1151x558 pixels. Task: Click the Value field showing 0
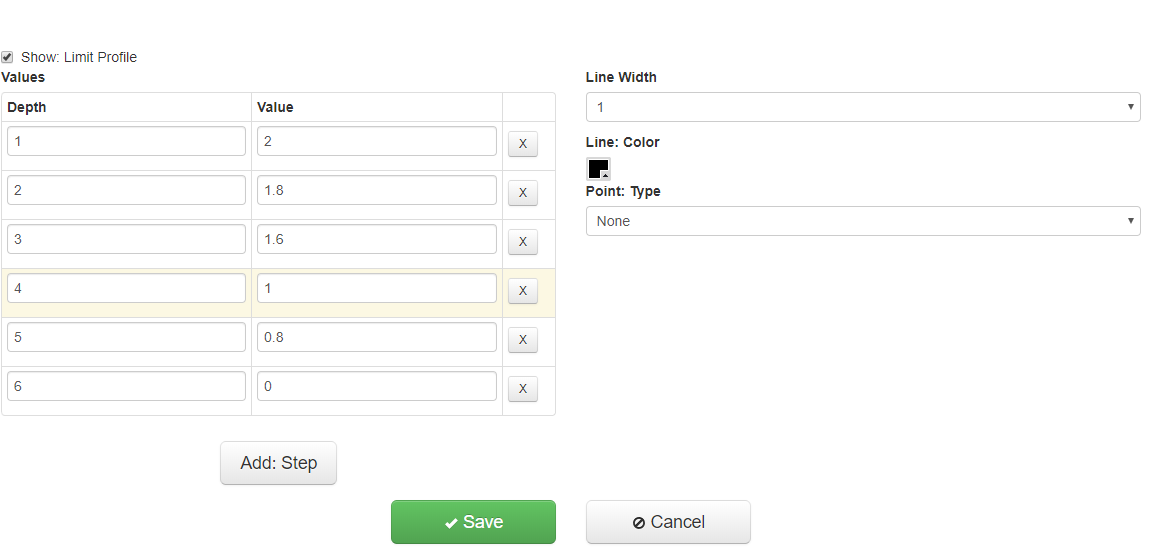pos(376,386)
